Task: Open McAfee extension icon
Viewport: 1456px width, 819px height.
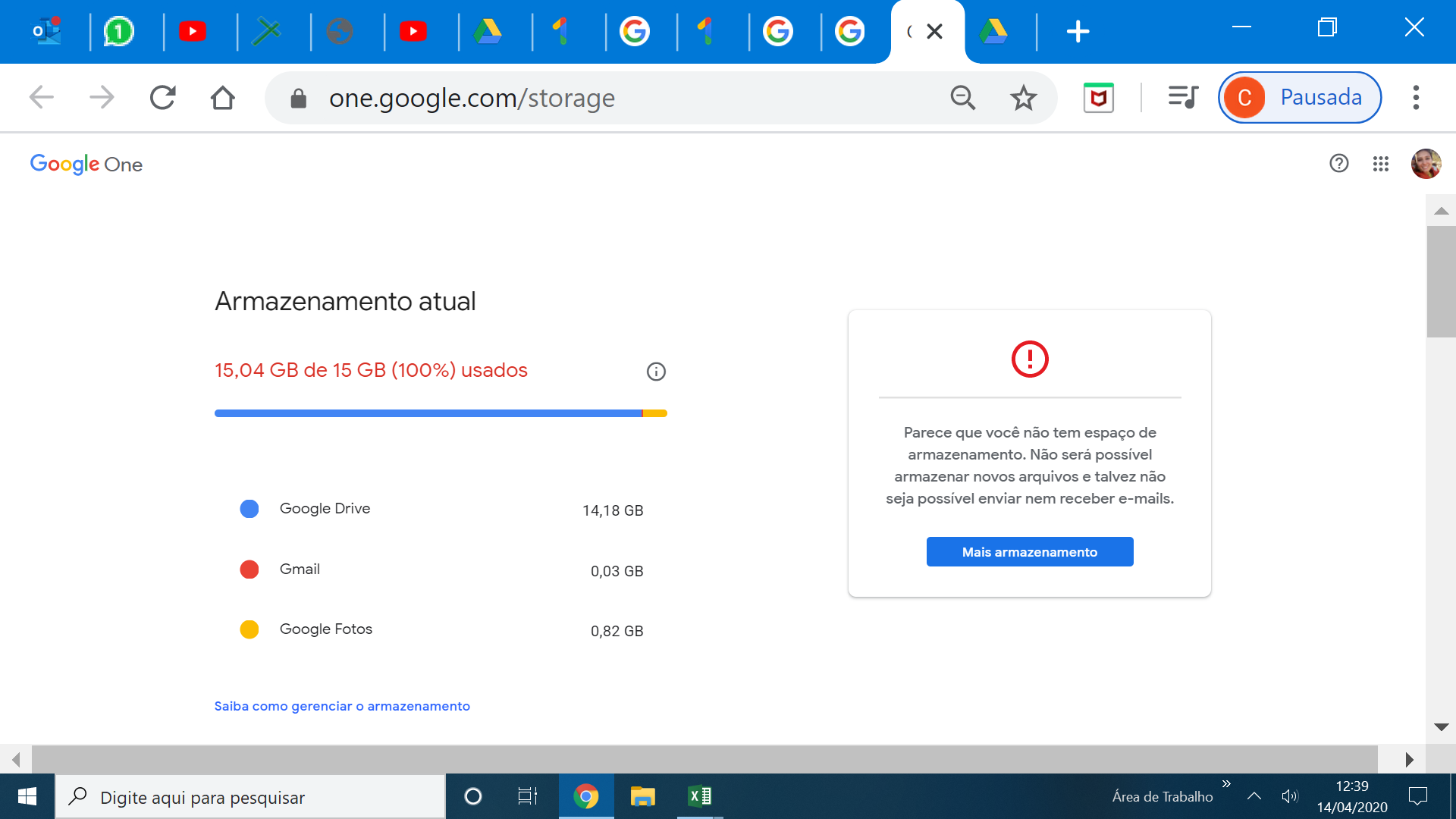Action: click(x=1098, y=98)
